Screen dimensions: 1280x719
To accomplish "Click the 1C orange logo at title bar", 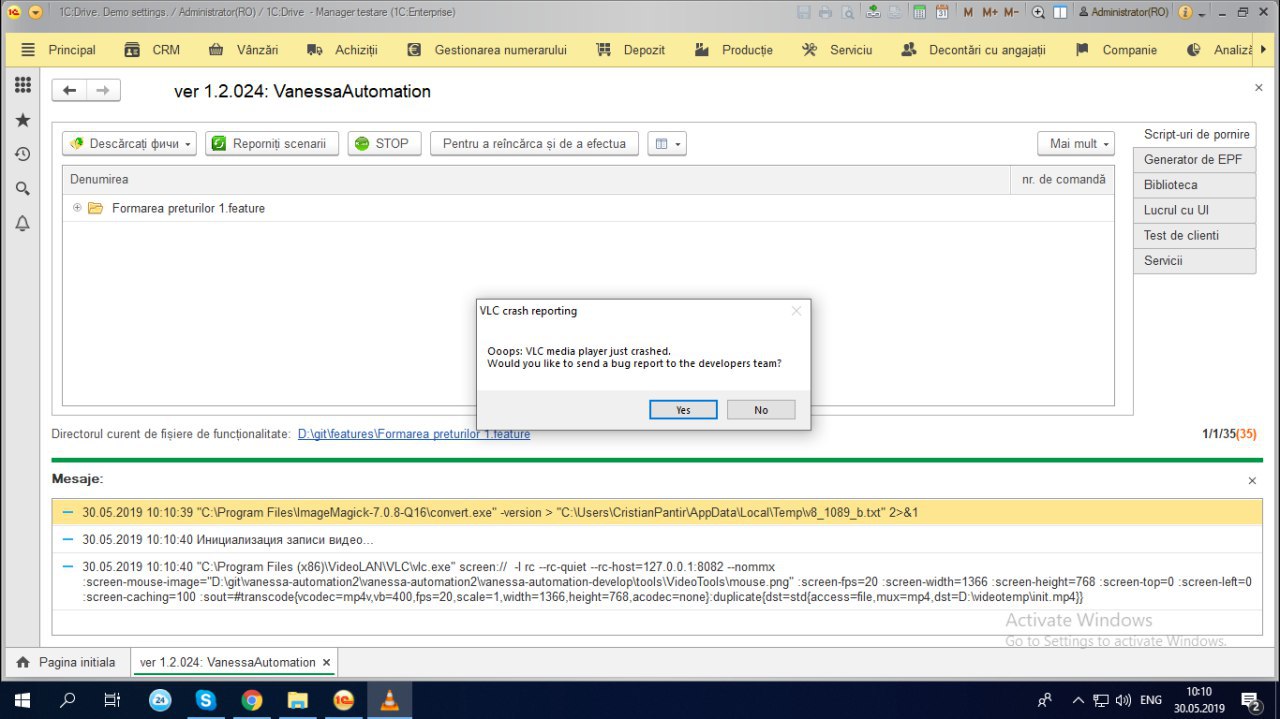I will tap(14, 12).
